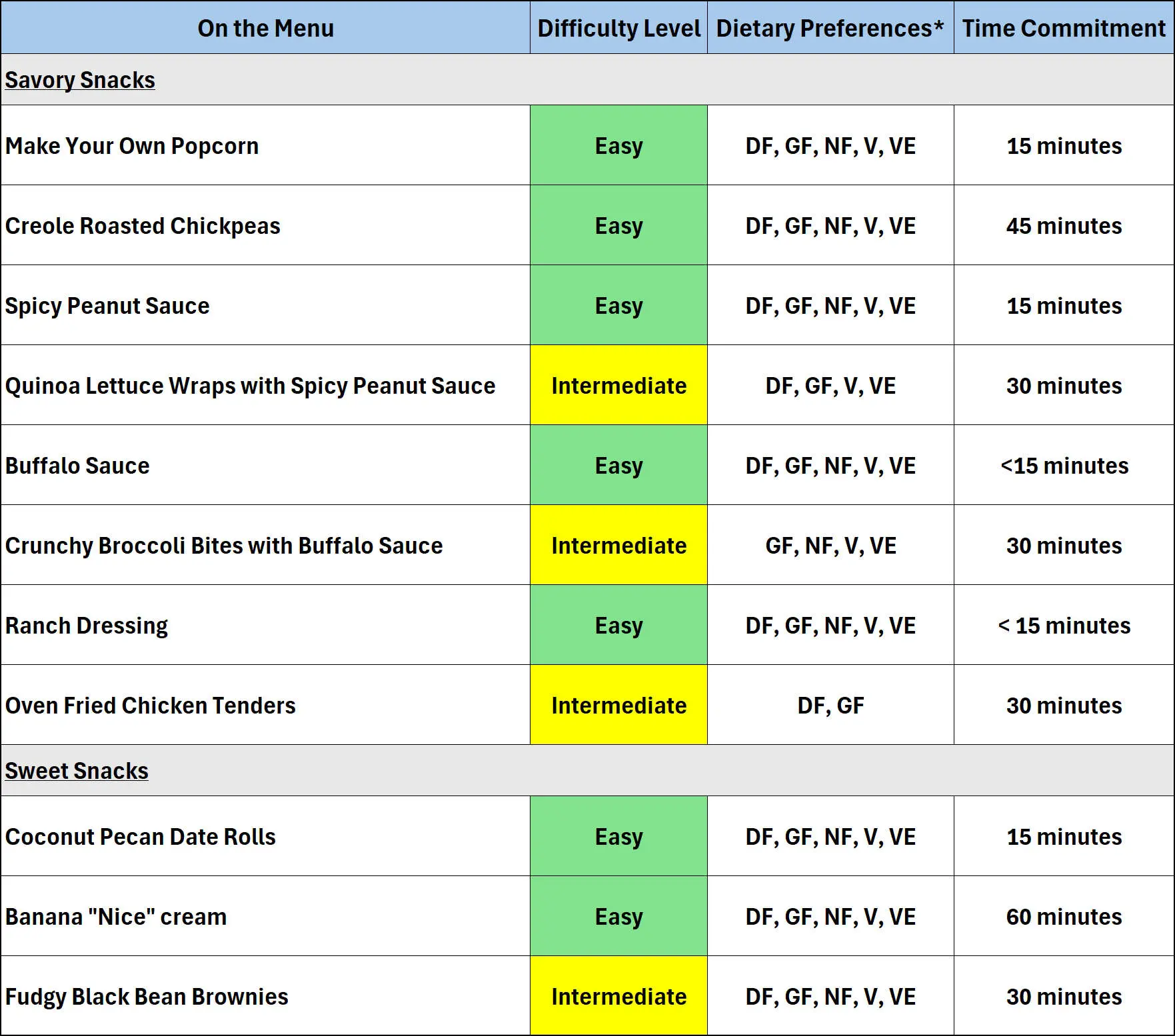Screen dimensions: 1175x1036
Task: Click the Intermediate cell for Crunchy Broccoli Bites
Action: [x=618, y=545]
